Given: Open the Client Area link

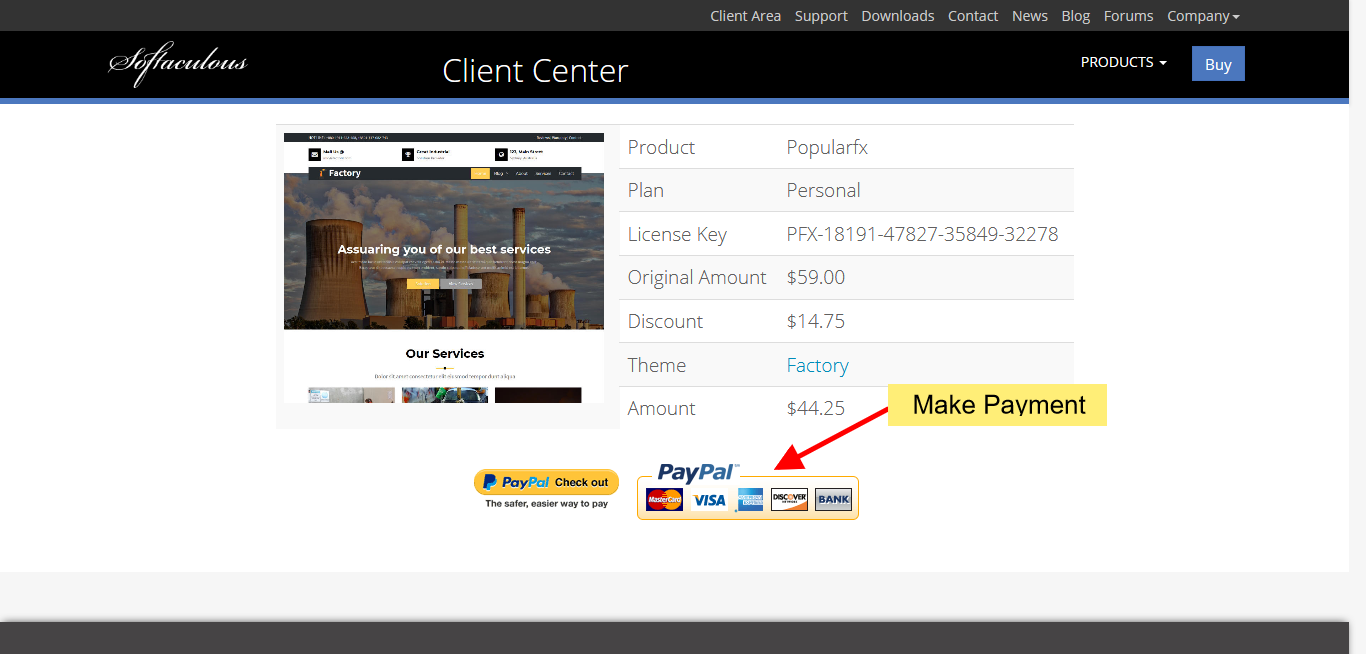Looking at the screenshot, I should point(745,16).
